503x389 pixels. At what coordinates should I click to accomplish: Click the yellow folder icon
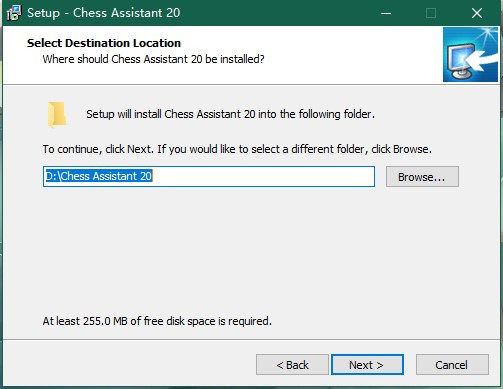[x=57, y=115]
